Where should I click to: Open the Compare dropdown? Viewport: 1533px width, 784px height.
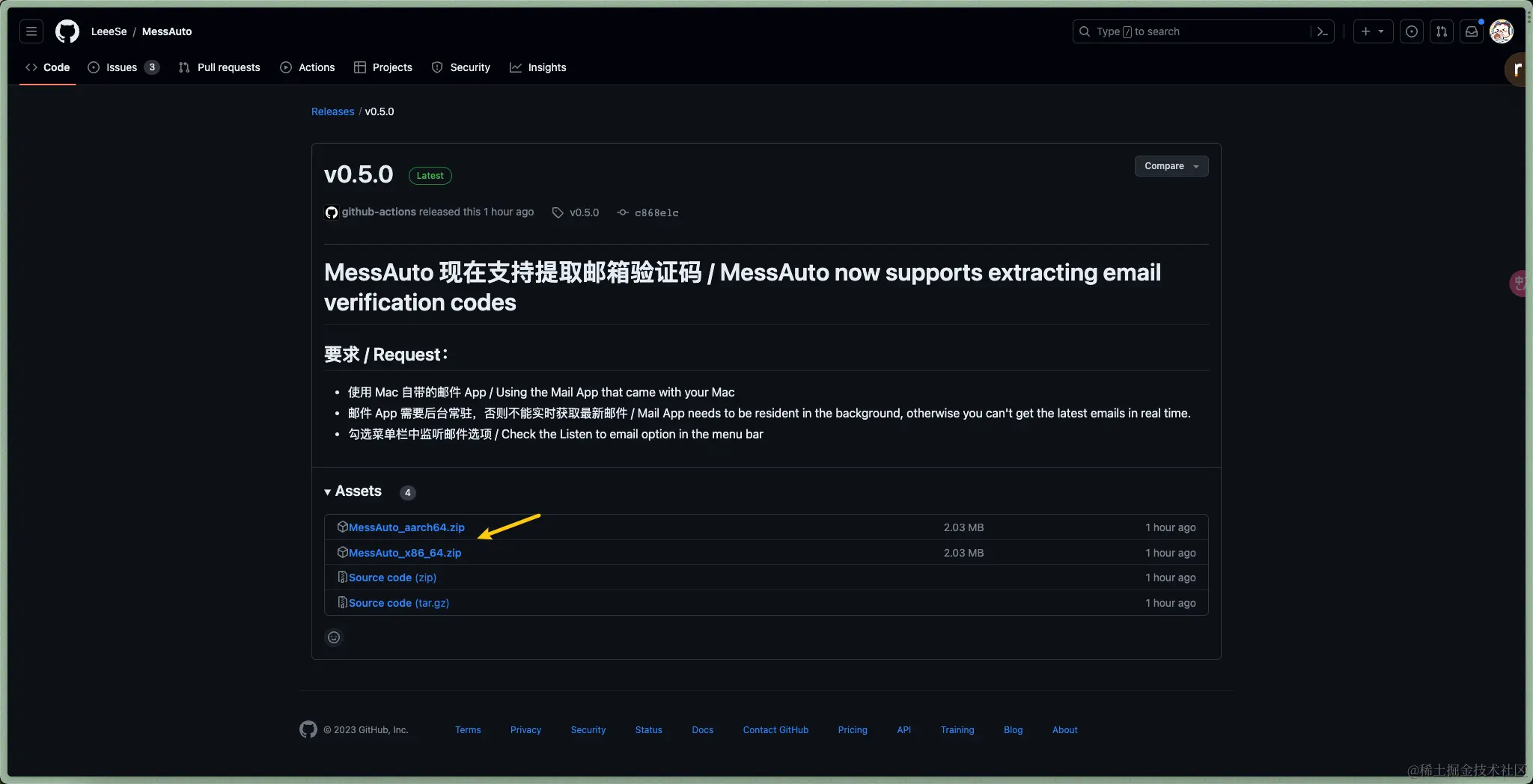(x=1171, y=166)
